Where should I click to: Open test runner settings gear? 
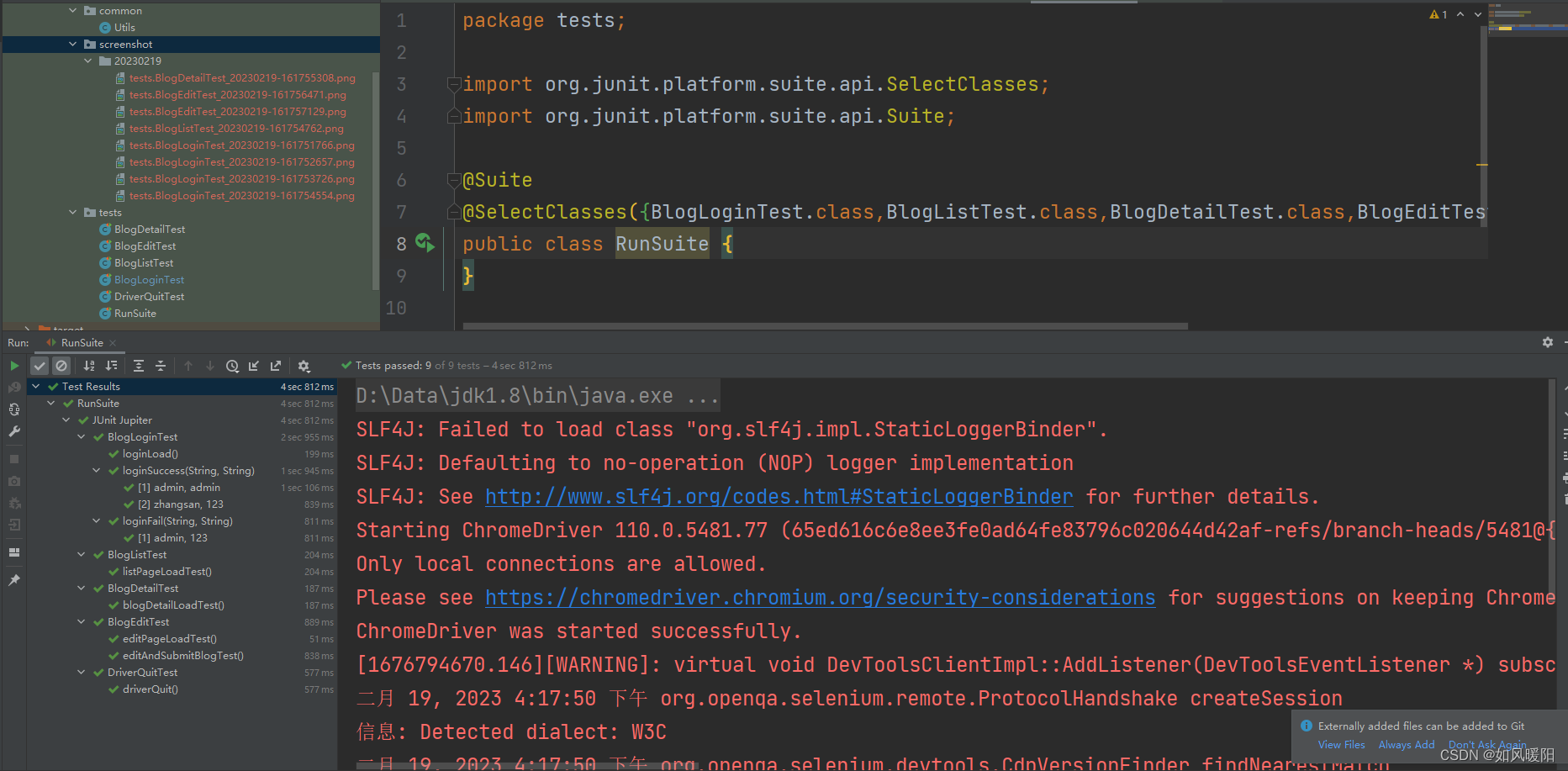(304, 366)
